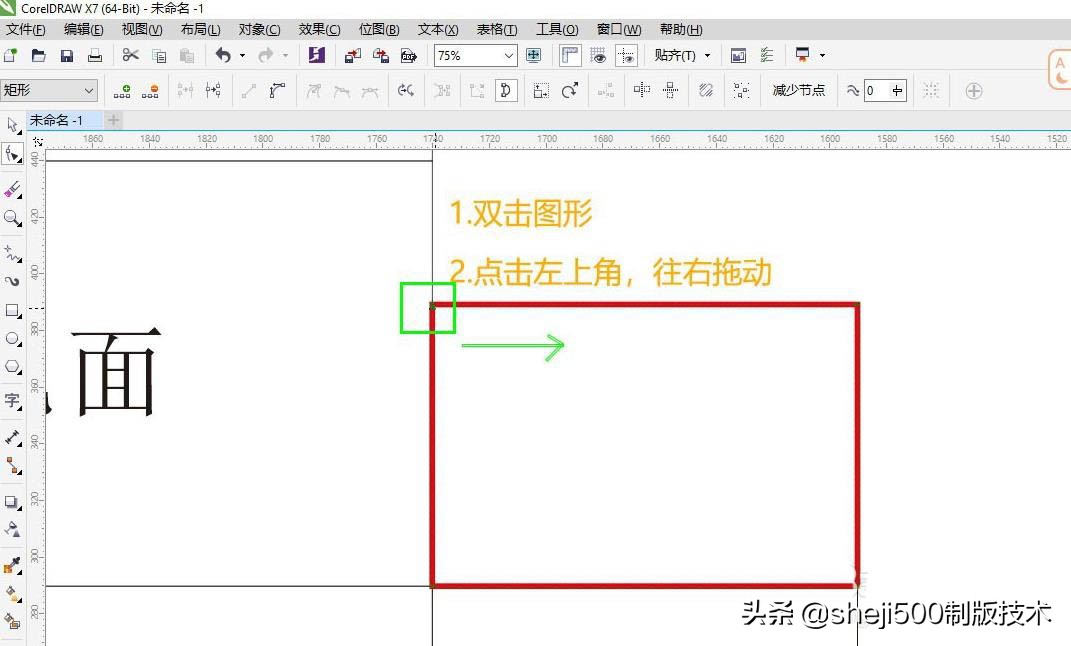Toggle the show guidelines button
Image resolution: width=1071 pixels, height=646 pixels.
(x=626, y=56)
